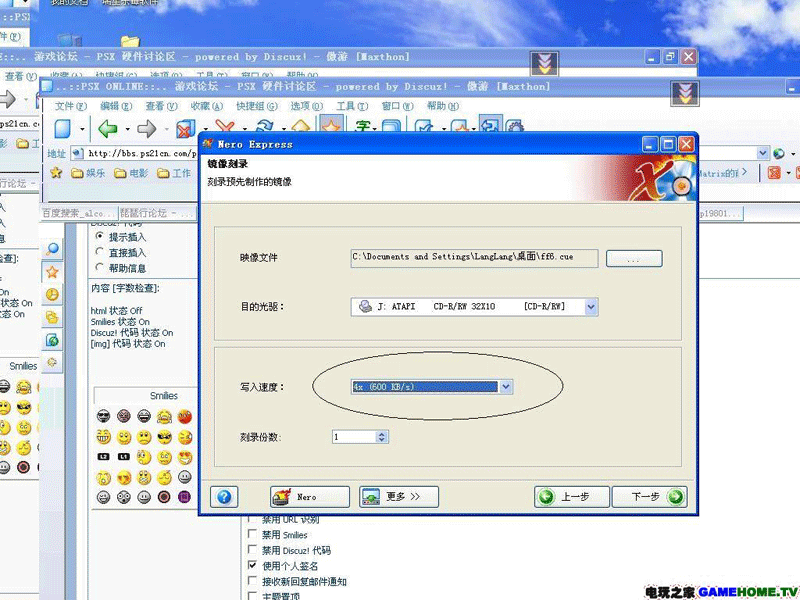Open the 电影 favorites folder
This screenshot has height=600, width=800.
tap(131, 173)
